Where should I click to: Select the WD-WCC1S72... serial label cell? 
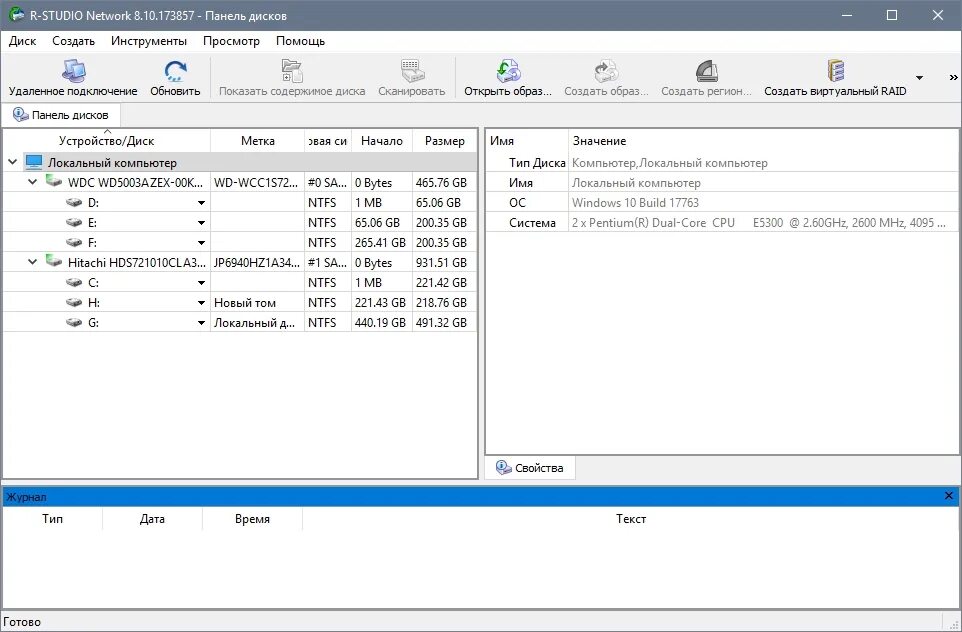pos(258,182)
